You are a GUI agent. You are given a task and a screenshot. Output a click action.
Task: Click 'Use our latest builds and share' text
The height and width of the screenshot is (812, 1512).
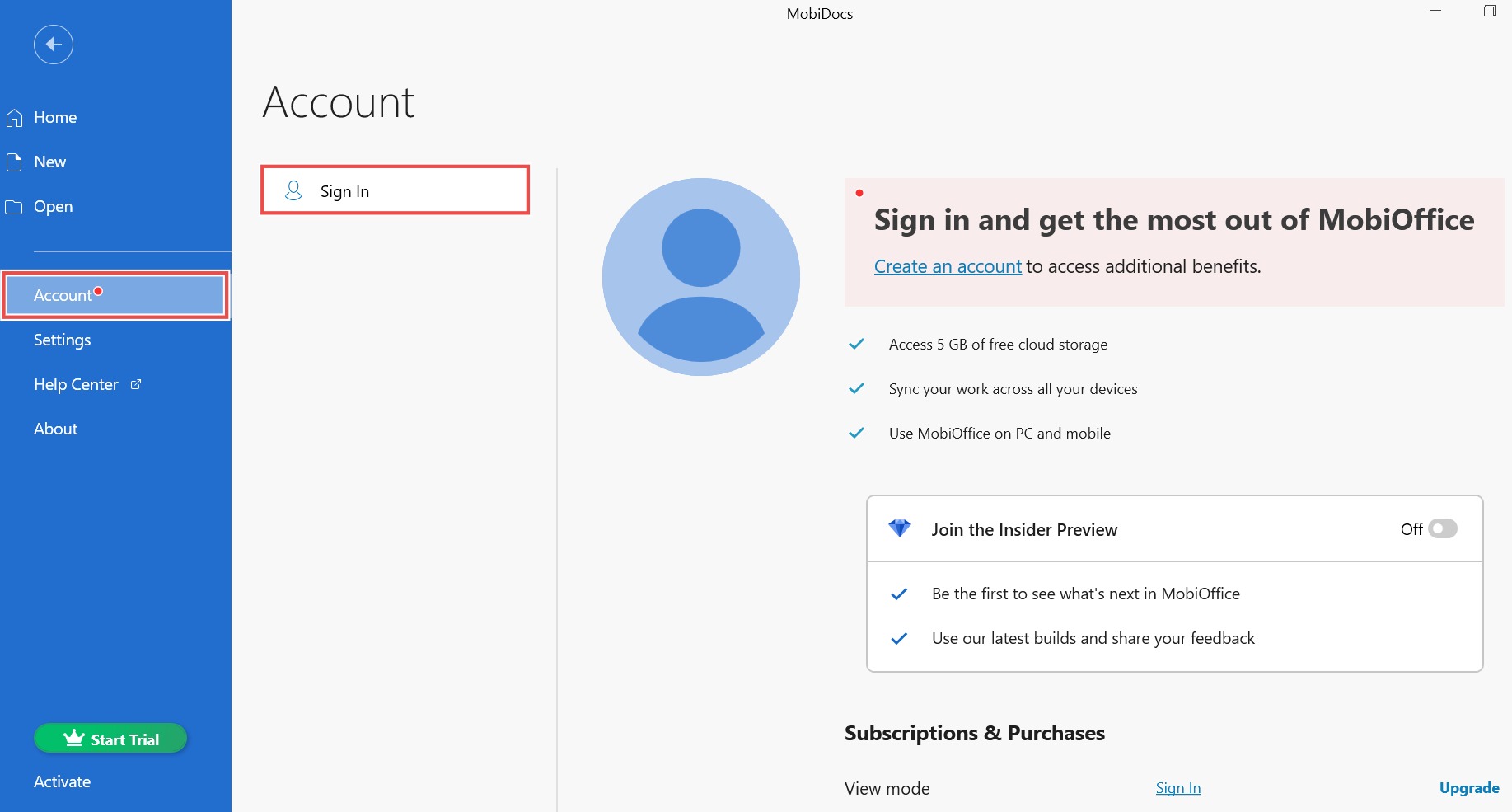pos(1093,638)
